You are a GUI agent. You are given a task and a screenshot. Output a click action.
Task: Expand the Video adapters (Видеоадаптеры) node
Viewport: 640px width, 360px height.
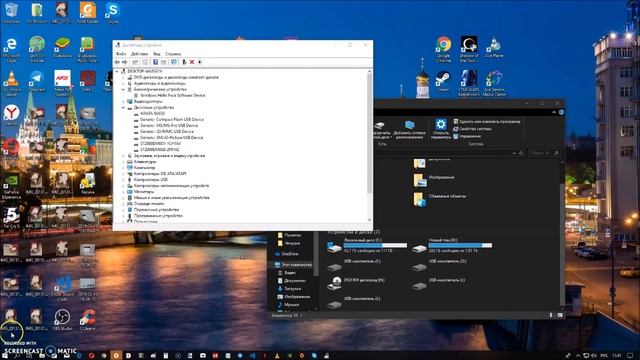click(x=123, y=101)
